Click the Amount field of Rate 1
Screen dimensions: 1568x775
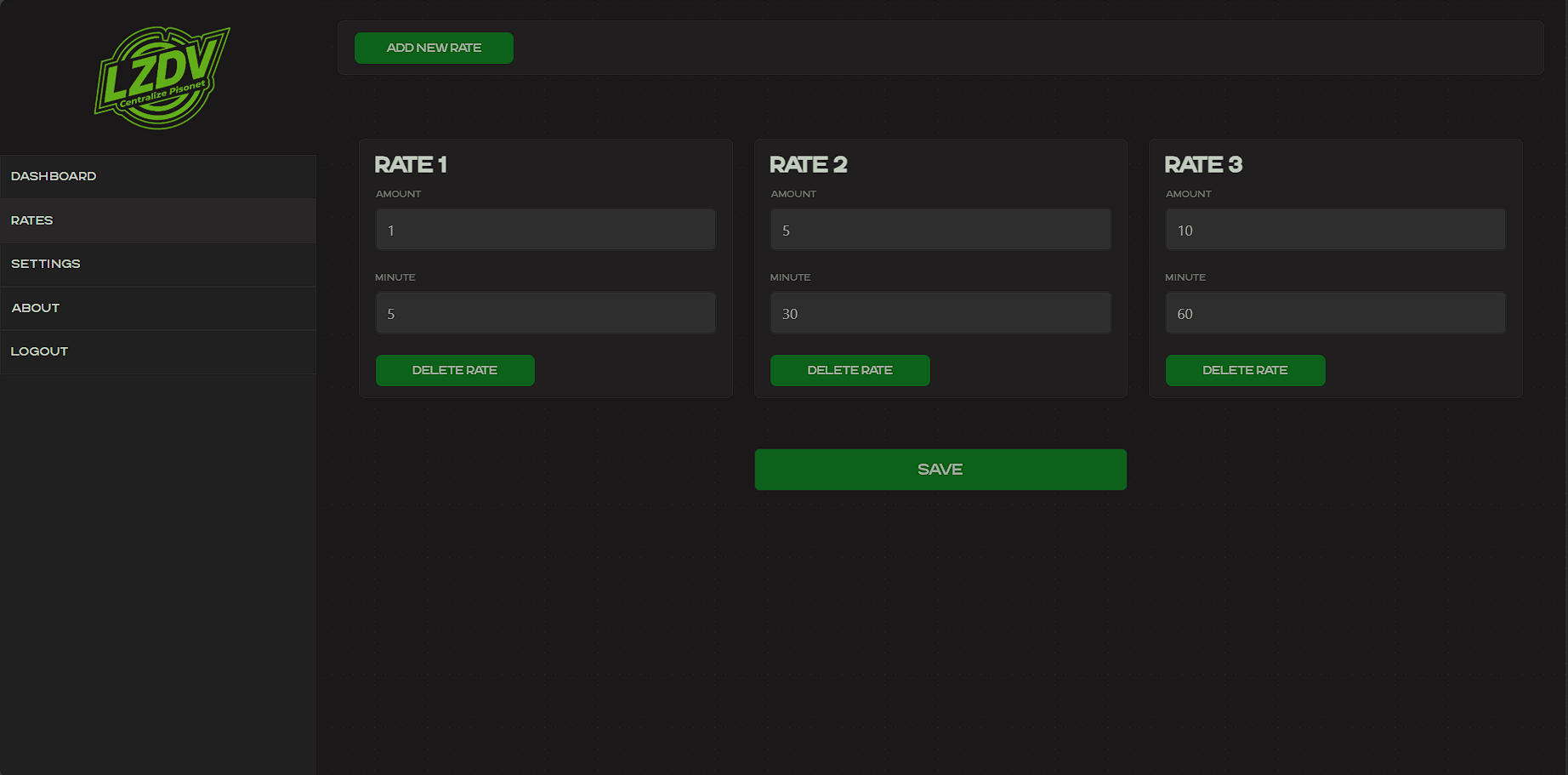click(545, 229)
